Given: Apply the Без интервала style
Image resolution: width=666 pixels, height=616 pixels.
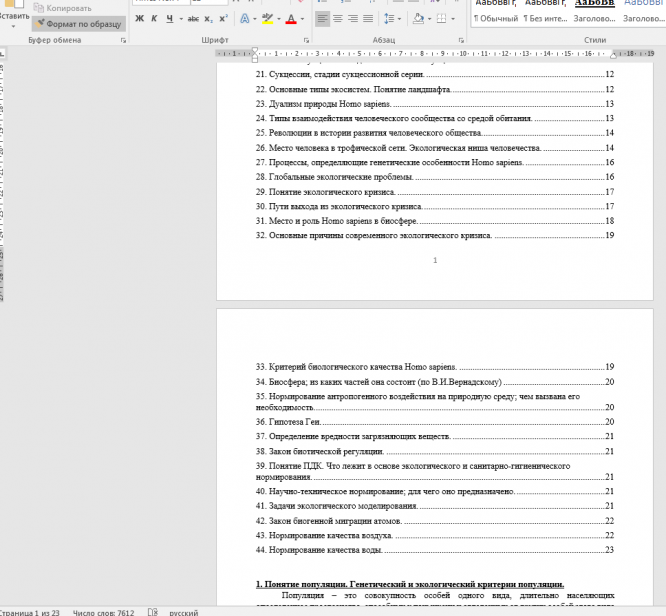Looking at the screenshot, I should coord(545,13).
